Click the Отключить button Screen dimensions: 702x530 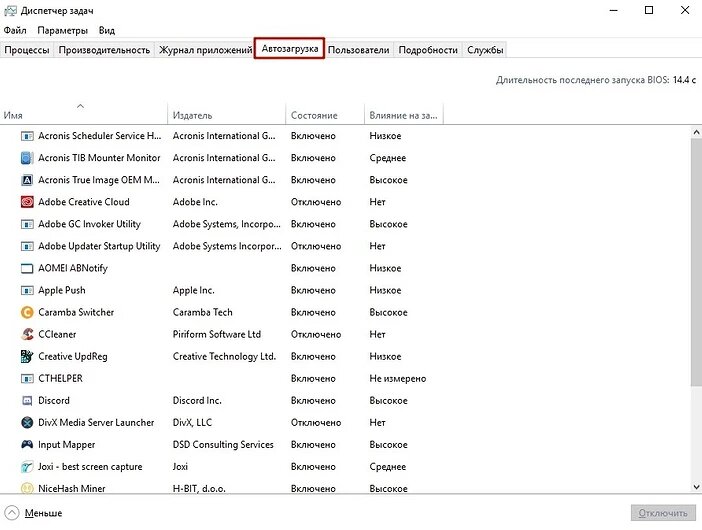(x=663, y=513)
